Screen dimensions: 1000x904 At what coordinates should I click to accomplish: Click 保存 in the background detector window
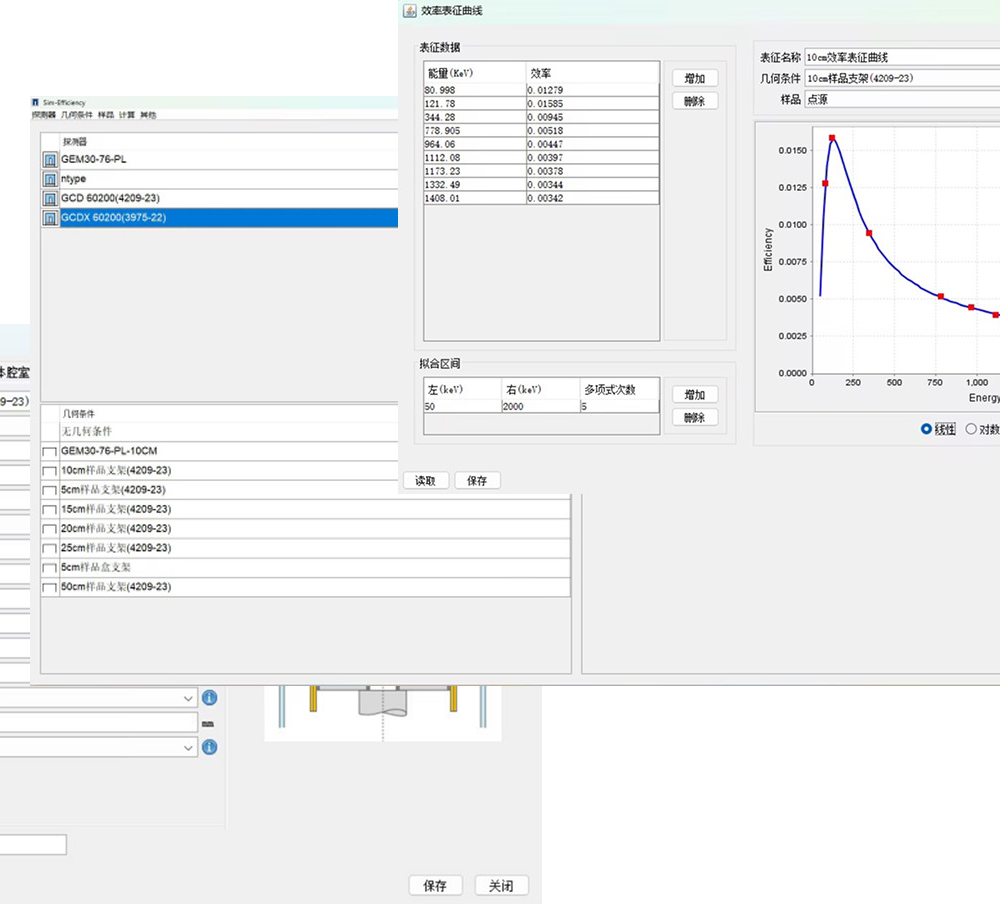(x=435, y=885)
